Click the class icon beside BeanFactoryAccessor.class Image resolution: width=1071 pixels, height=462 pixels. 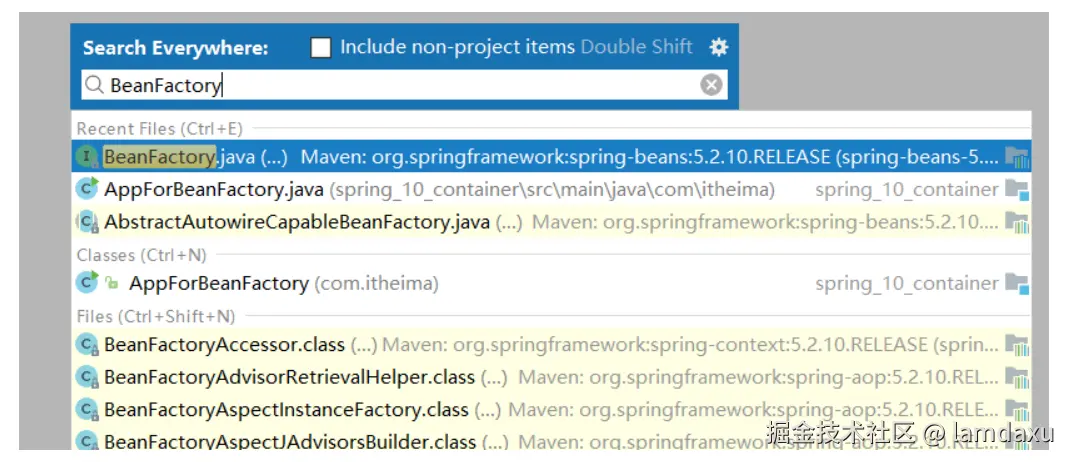87,345
